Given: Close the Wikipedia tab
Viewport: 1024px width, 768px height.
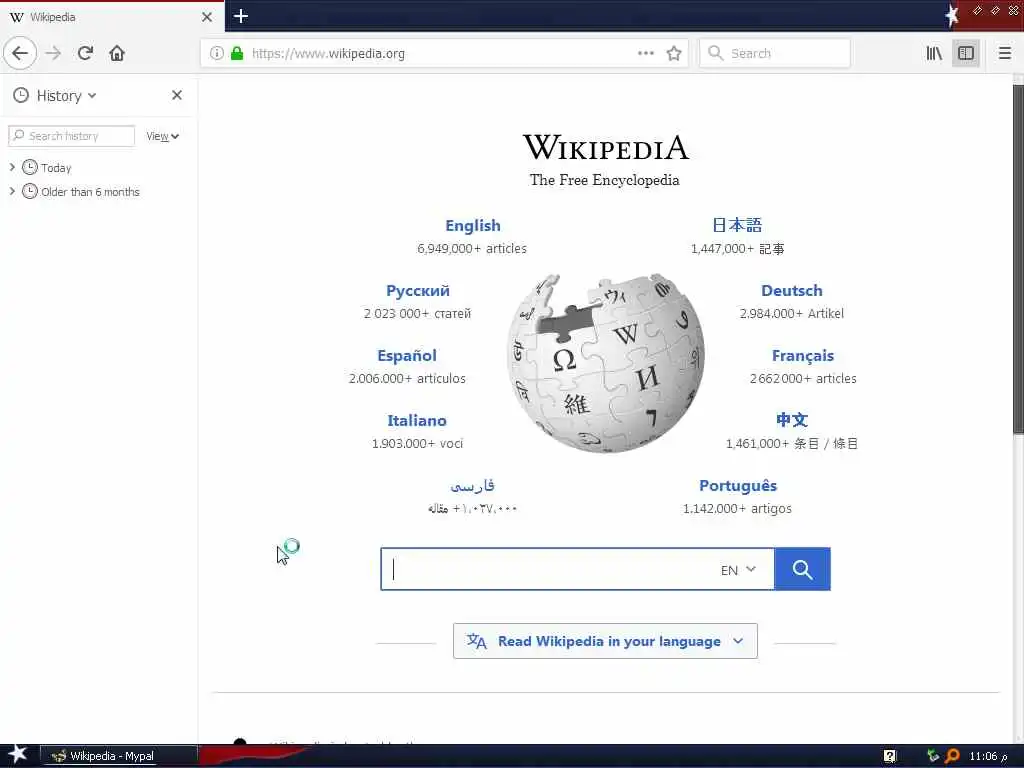Looking at the screenshot, I should click(207, 17).
